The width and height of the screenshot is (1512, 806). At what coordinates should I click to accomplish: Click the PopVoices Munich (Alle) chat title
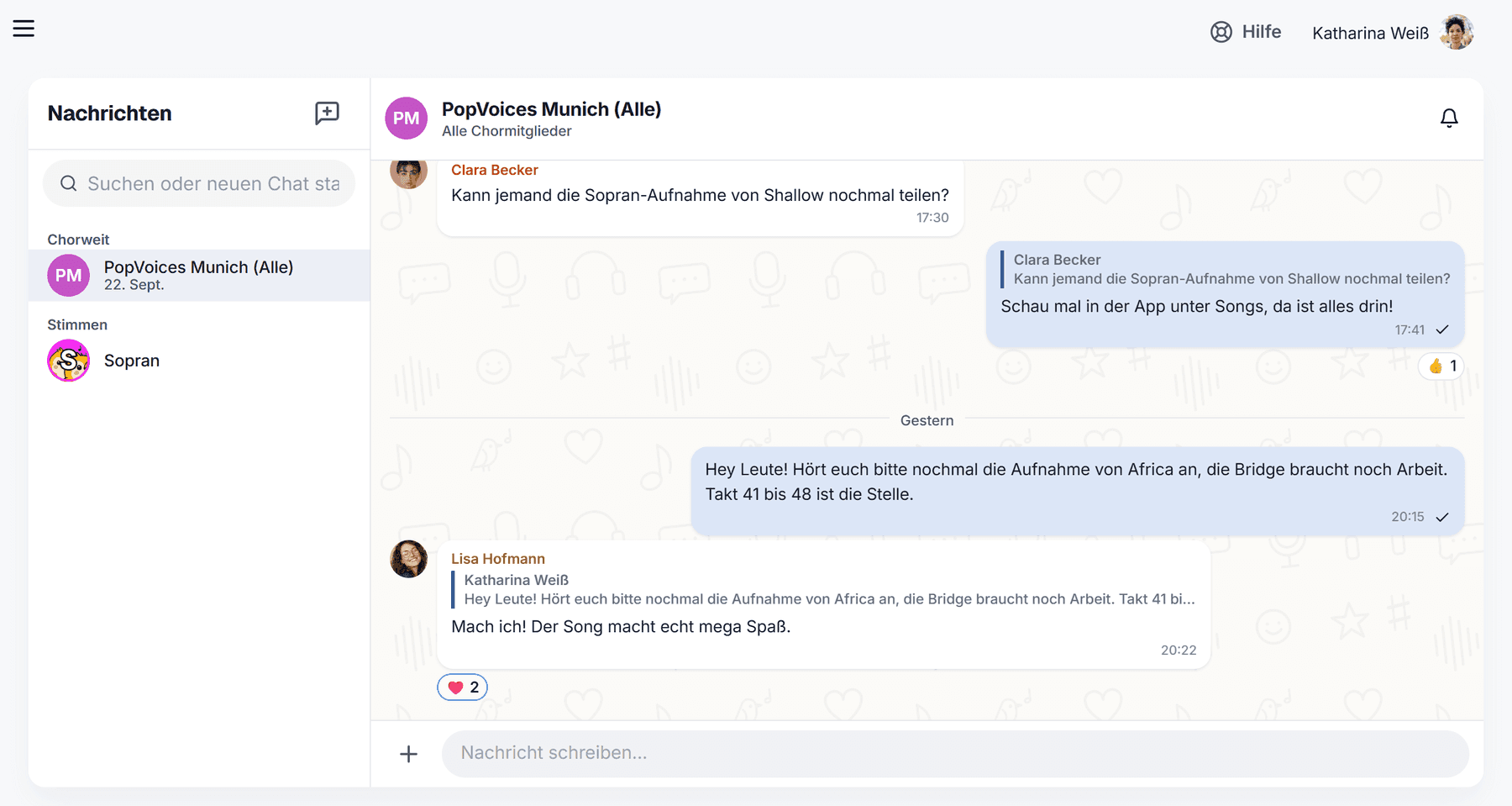(x=551, y=109)
